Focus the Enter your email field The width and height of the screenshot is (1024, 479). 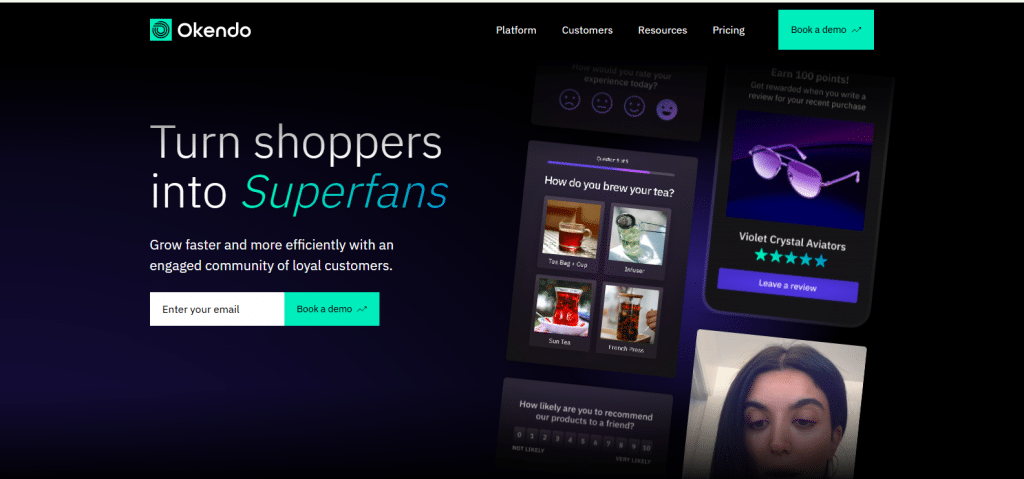tap(217, 309)
